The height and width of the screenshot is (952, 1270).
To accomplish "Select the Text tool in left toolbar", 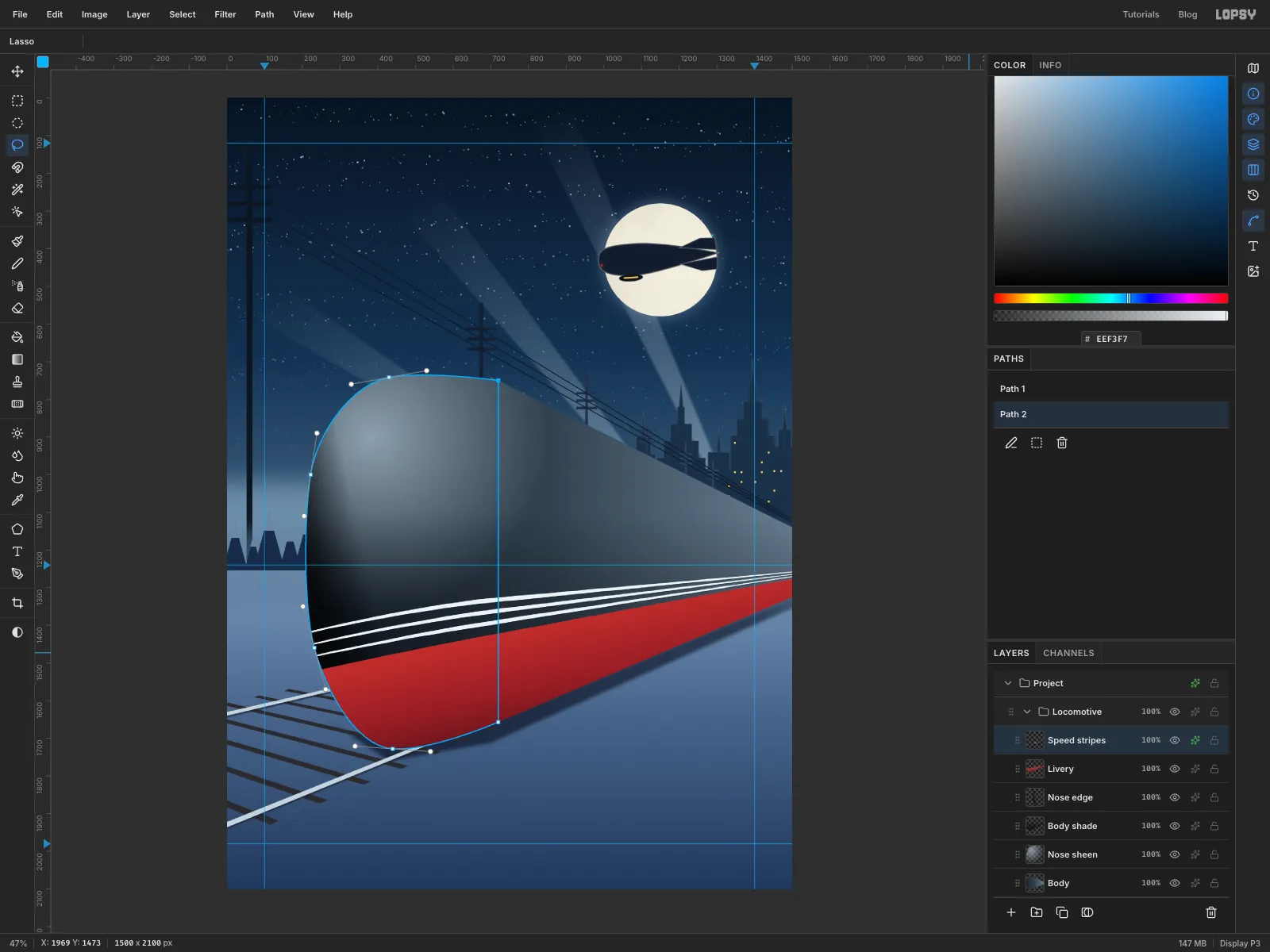I will point(17,551).
